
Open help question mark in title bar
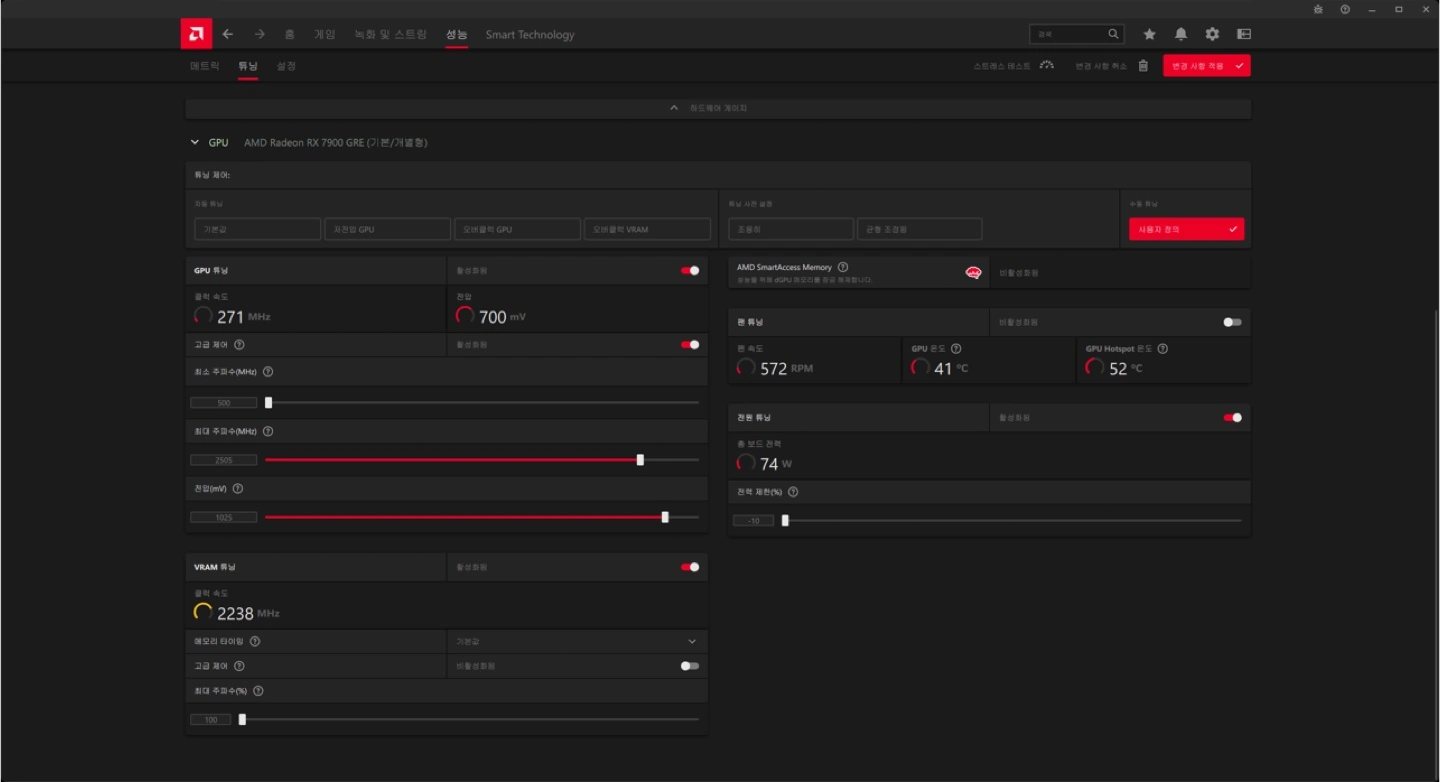click(1345, 9)
